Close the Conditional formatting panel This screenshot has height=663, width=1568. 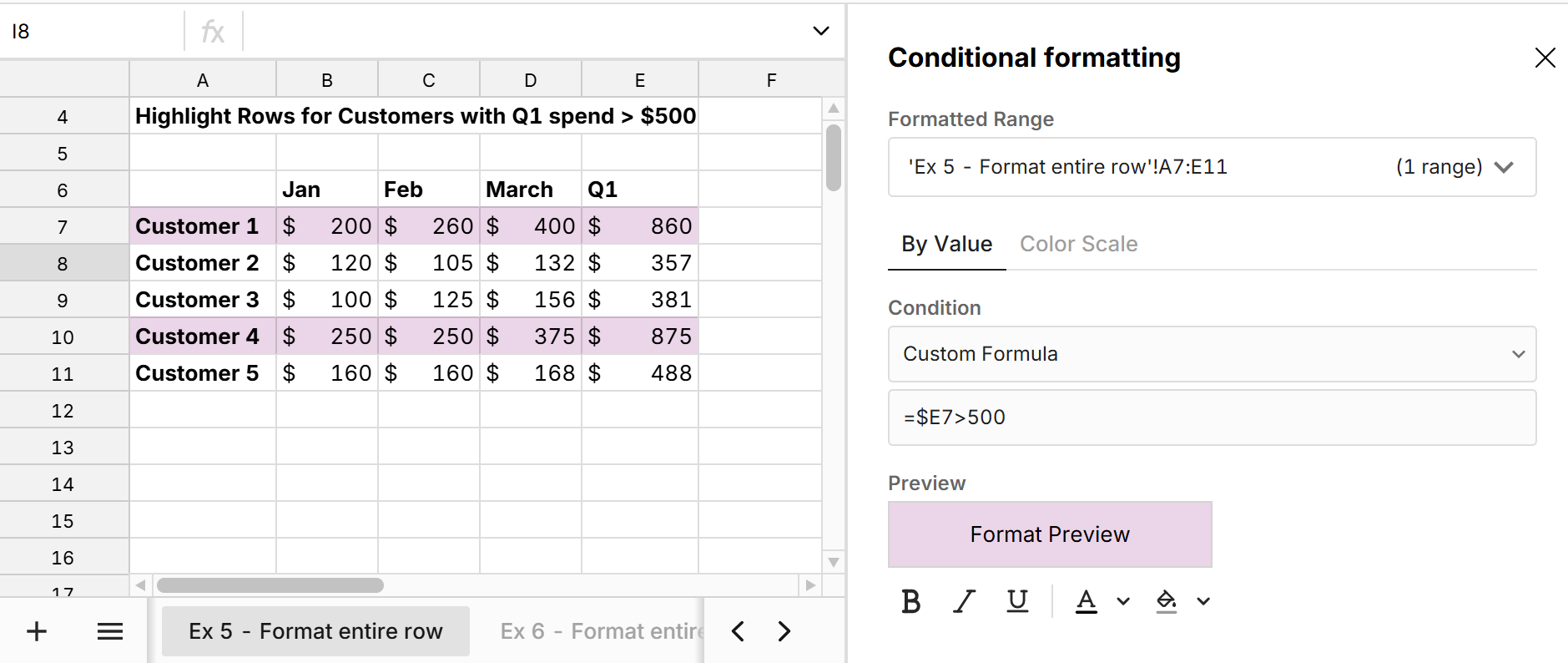1545,58
